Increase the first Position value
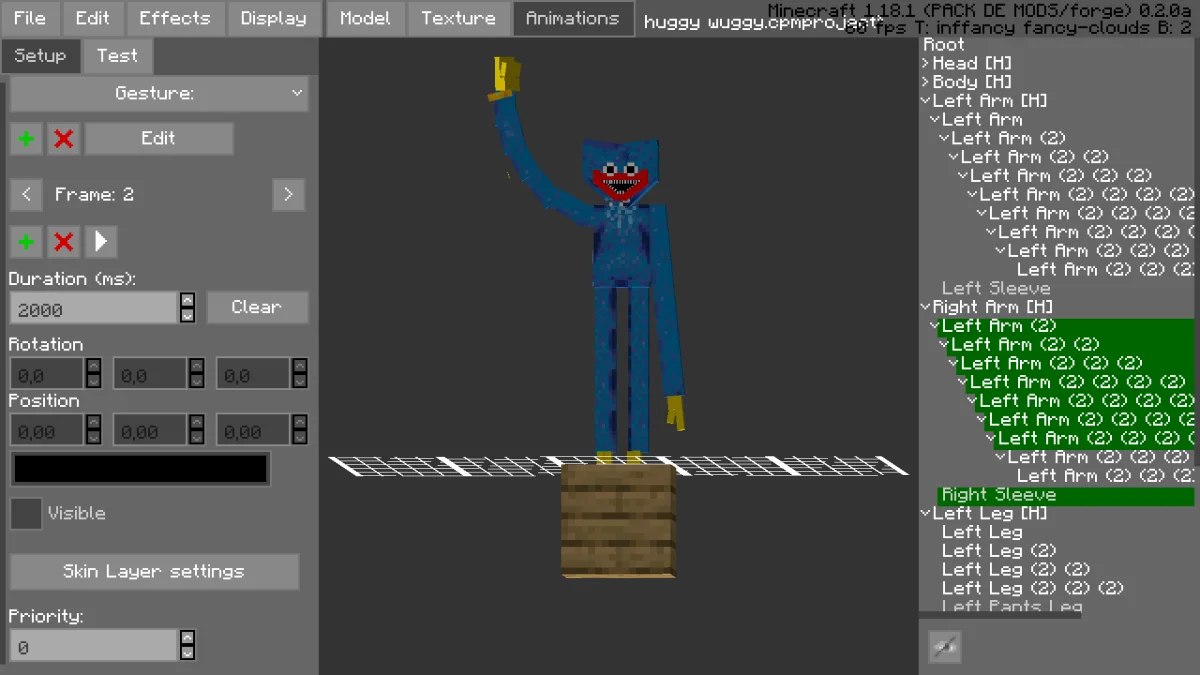 tap(93, 423)
